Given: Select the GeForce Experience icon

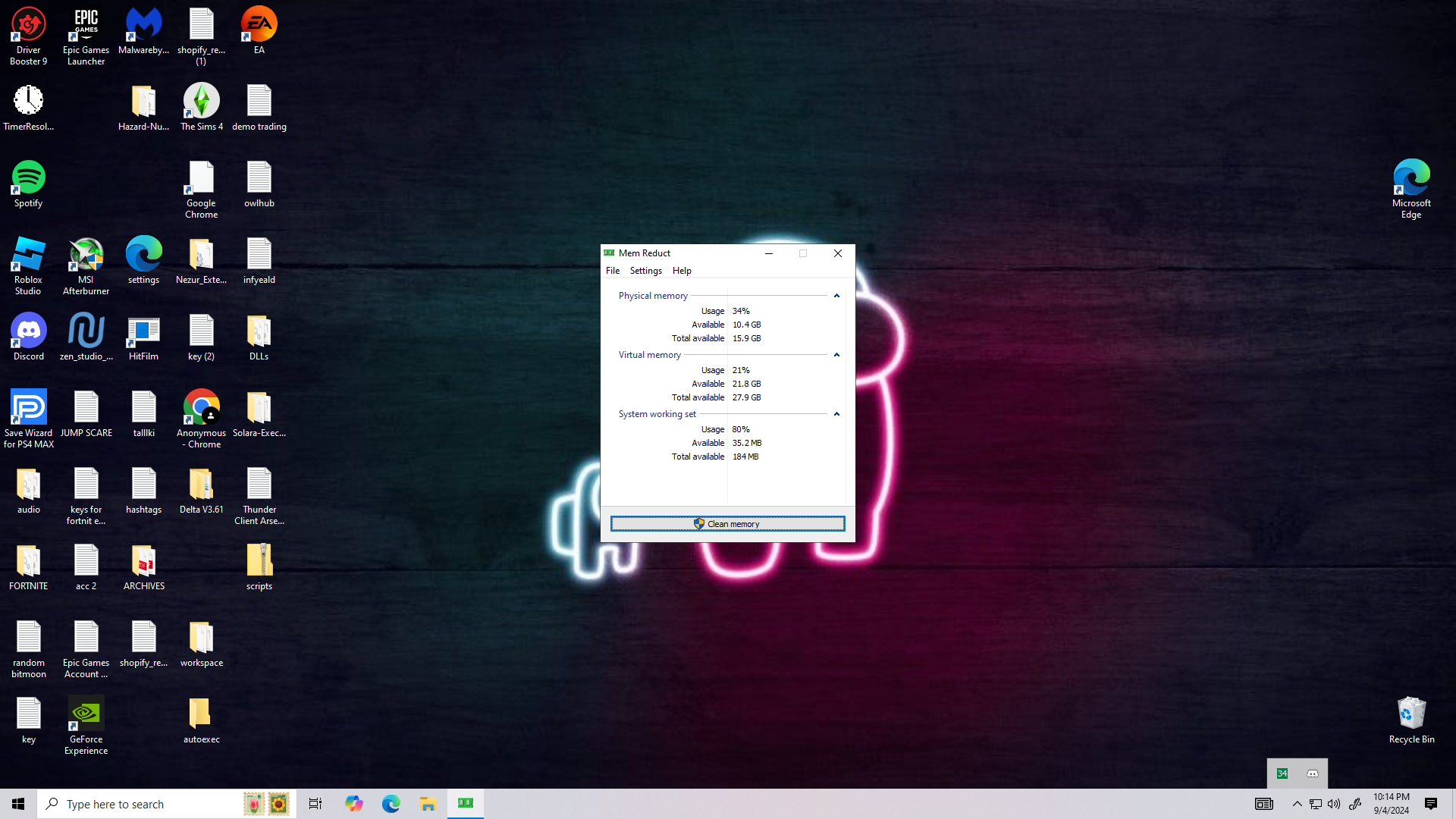Looking at the screenshot, I should (x=86, y=723).
